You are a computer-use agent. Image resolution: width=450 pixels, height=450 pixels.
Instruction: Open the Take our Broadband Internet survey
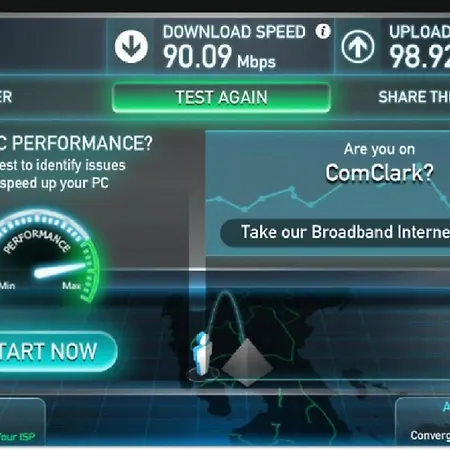point(335,232)
